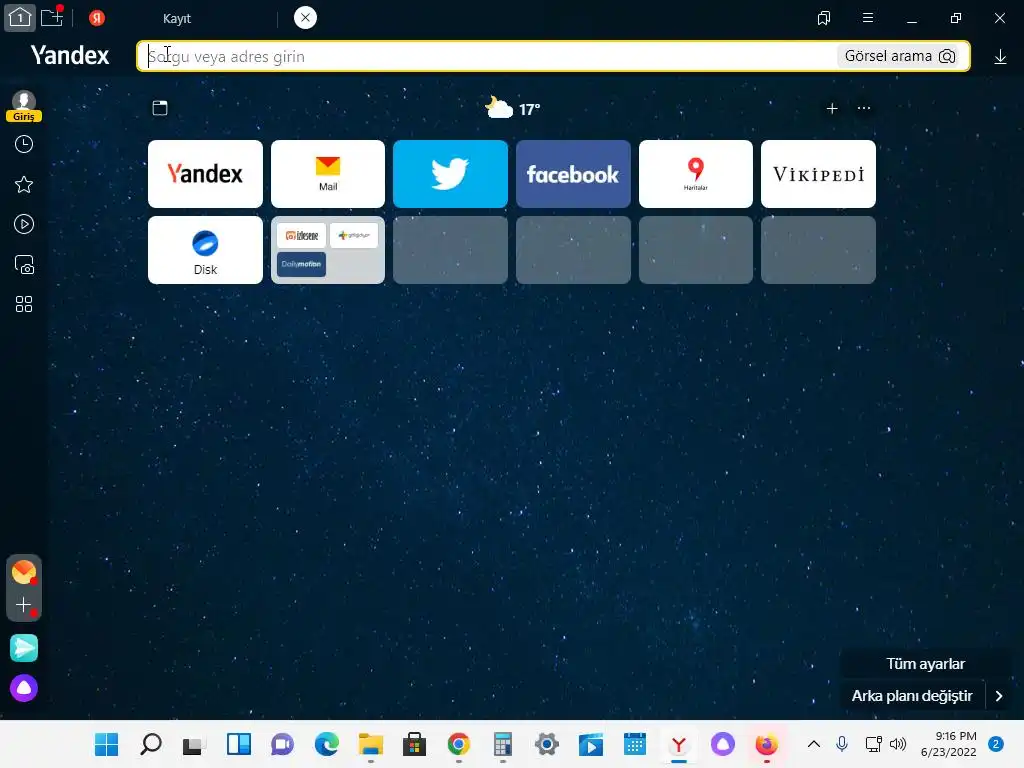Open downloads arrow icon
Screen dimensions: 1024x768
(1000, 57)
